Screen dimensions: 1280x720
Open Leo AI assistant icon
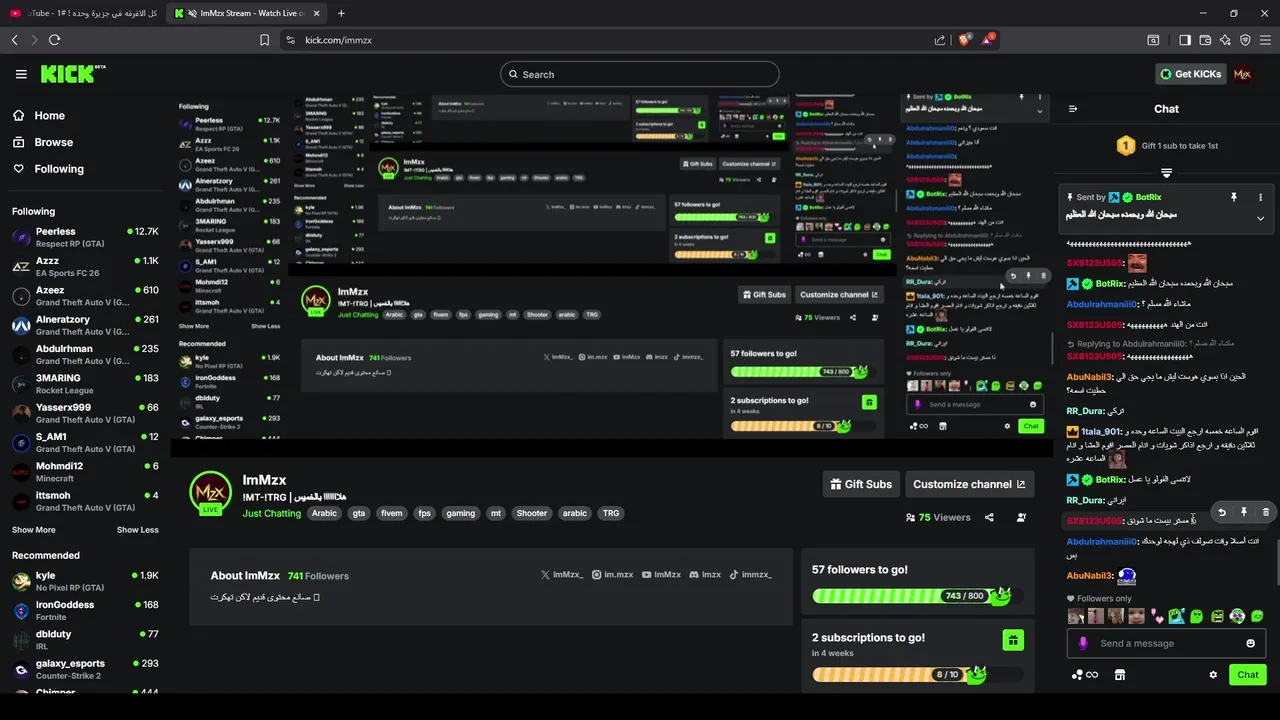coord(1225,40)
